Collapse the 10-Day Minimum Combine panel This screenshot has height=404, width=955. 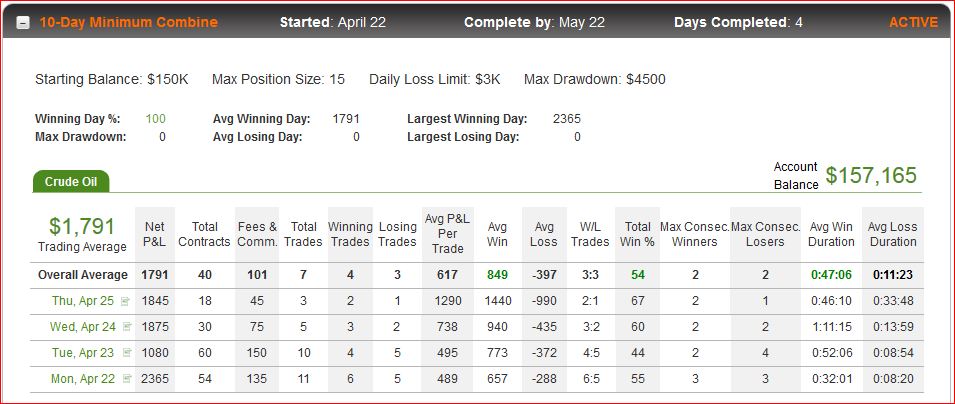23,23
